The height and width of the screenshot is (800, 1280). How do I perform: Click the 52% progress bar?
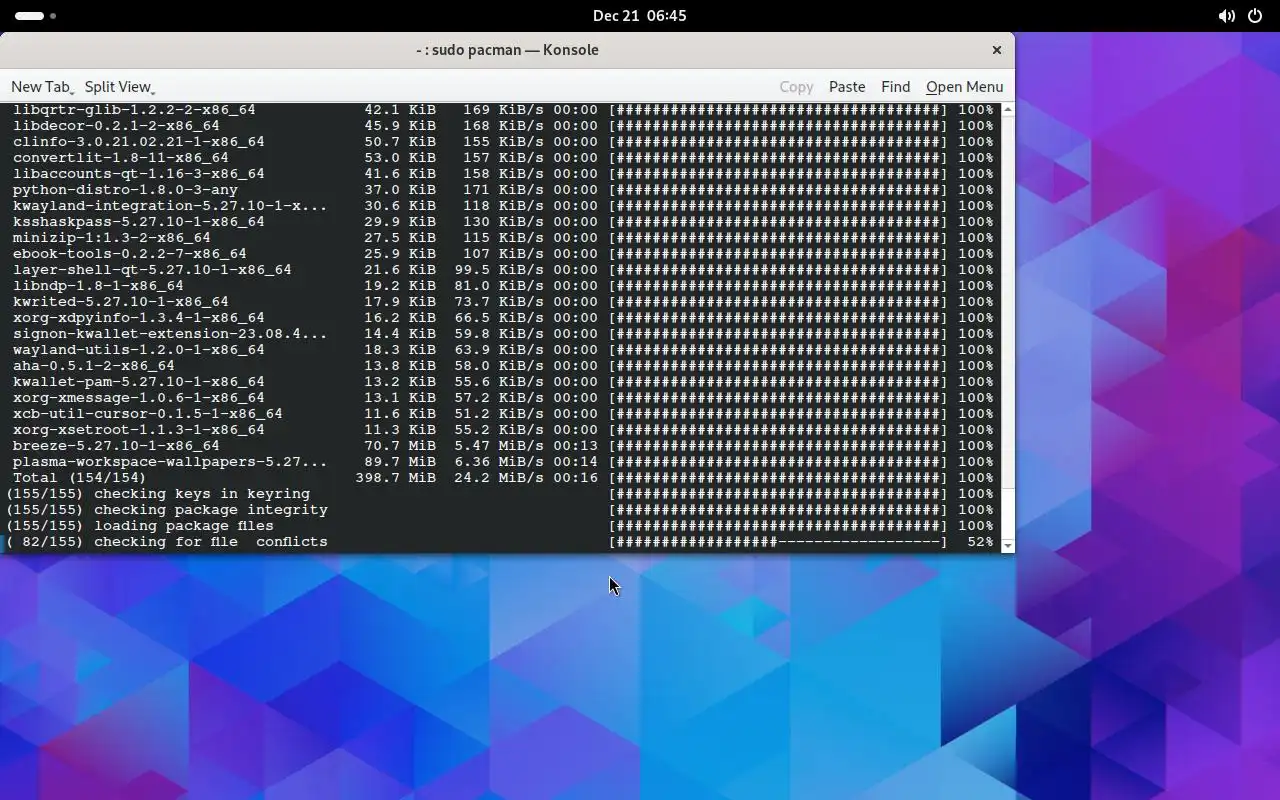[x=778, y=542]
